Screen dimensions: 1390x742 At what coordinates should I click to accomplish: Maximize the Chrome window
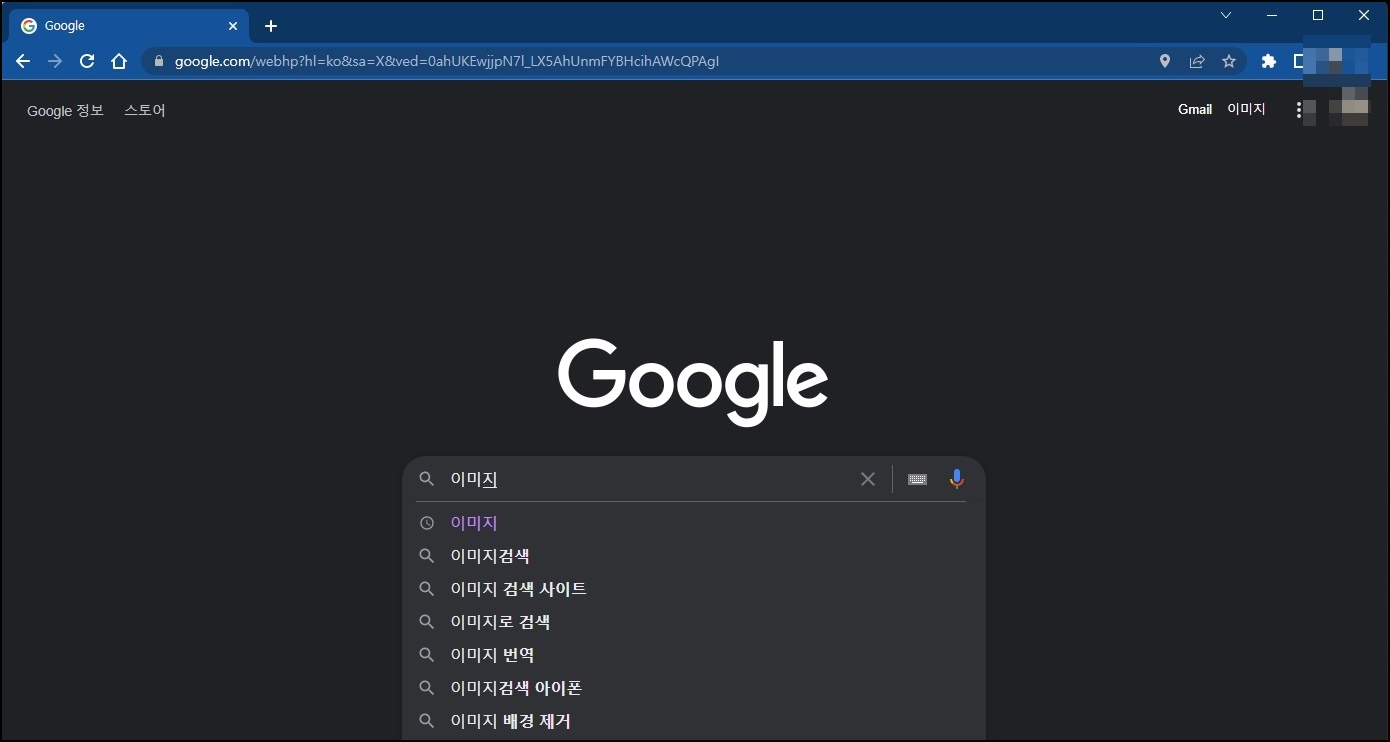[x=1318, y=15]
